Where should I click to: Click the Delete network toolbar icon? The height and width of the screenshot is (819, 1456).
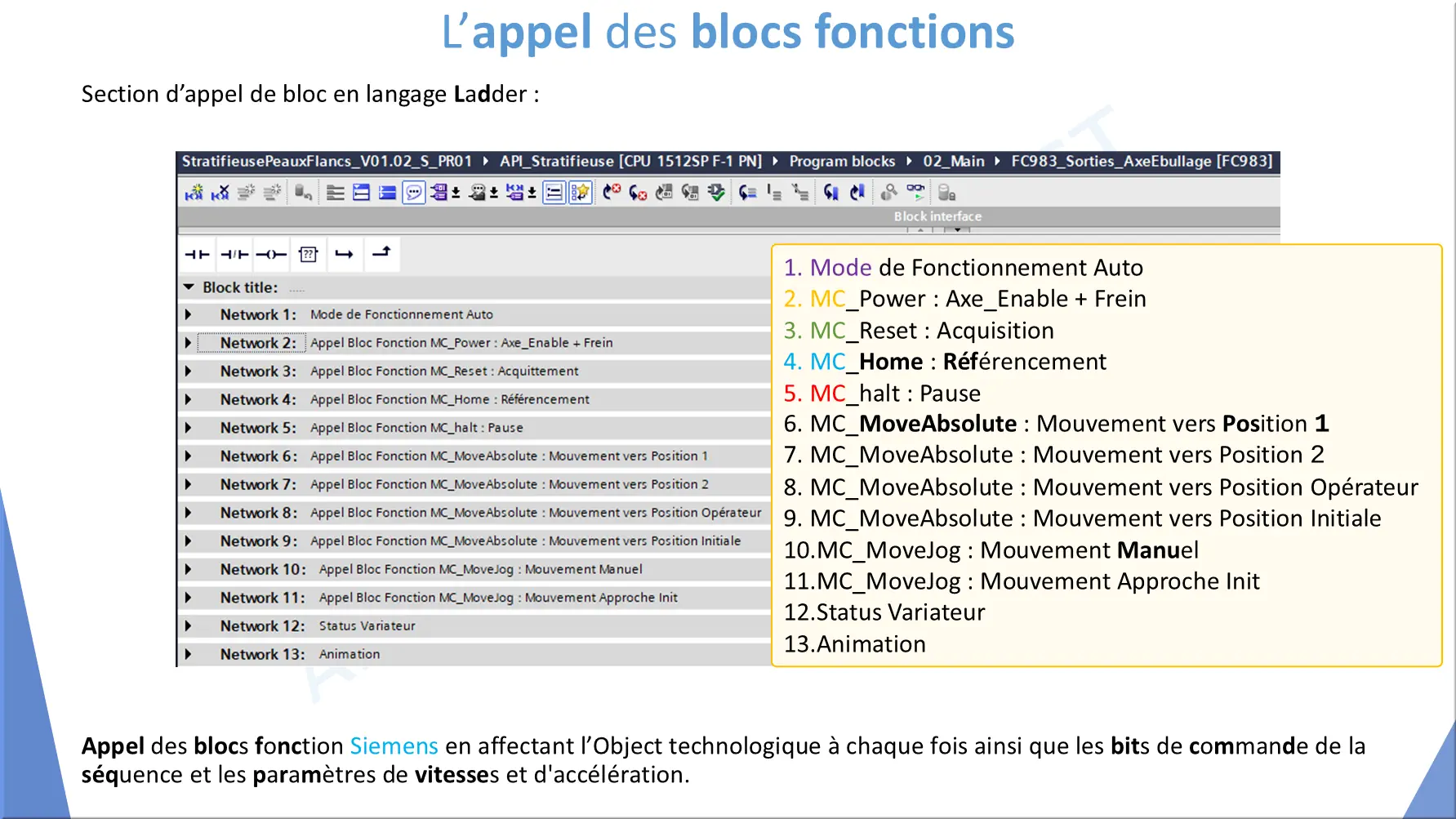pos(220,193)
